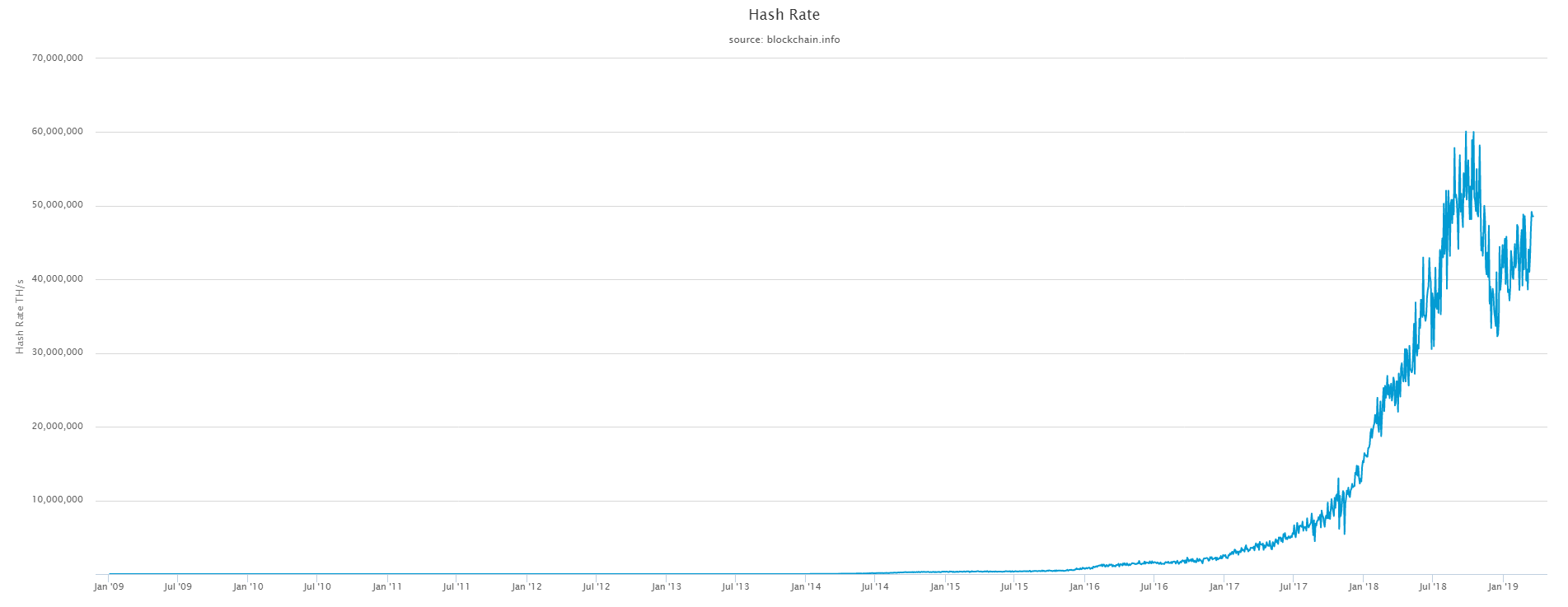
Task: Click the 30,000,000 y-axis label
Action: [58, 353]
